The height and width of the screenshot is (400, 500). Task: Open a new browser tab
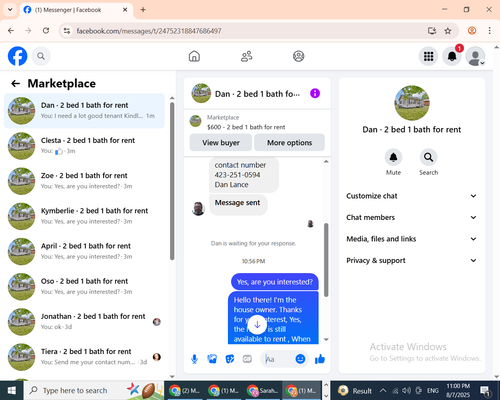point(143,10)
